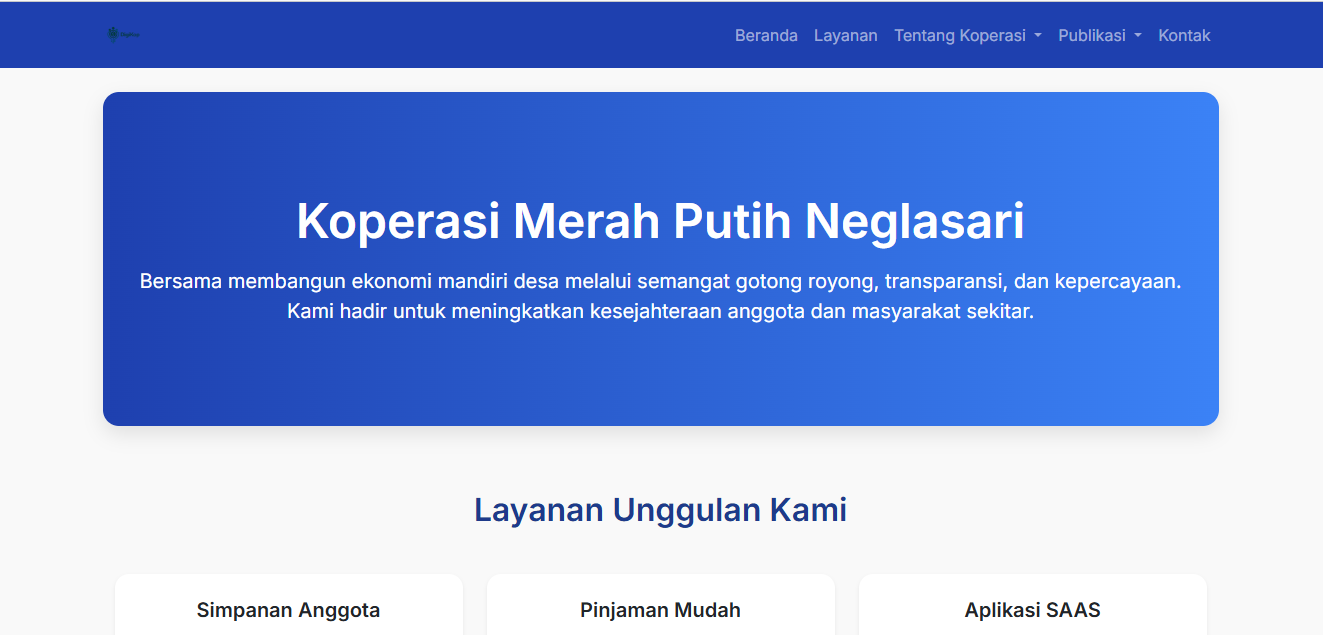The width and height of the screenshot is (1323, 635).
Task: Click the Layanan Unggulan Kami section heading
Action: [660, 510]
